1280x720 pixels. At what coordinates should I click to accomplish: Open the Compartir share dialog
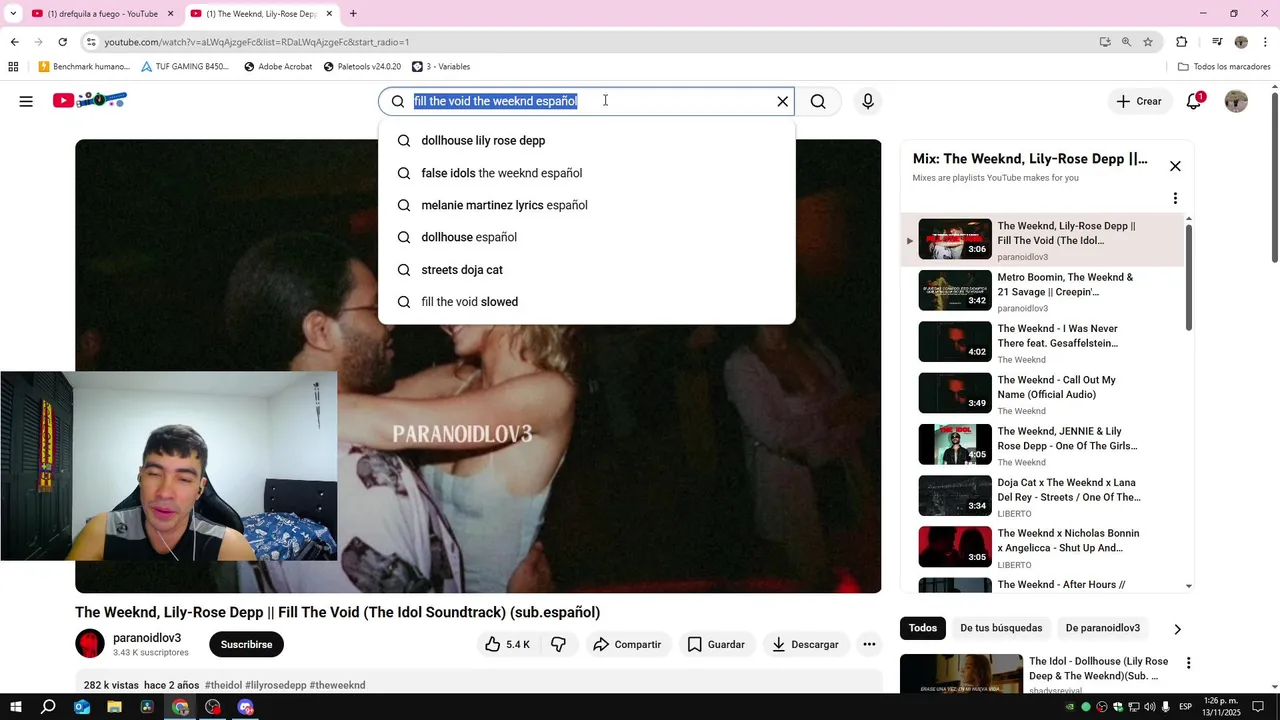coord(627,645)
